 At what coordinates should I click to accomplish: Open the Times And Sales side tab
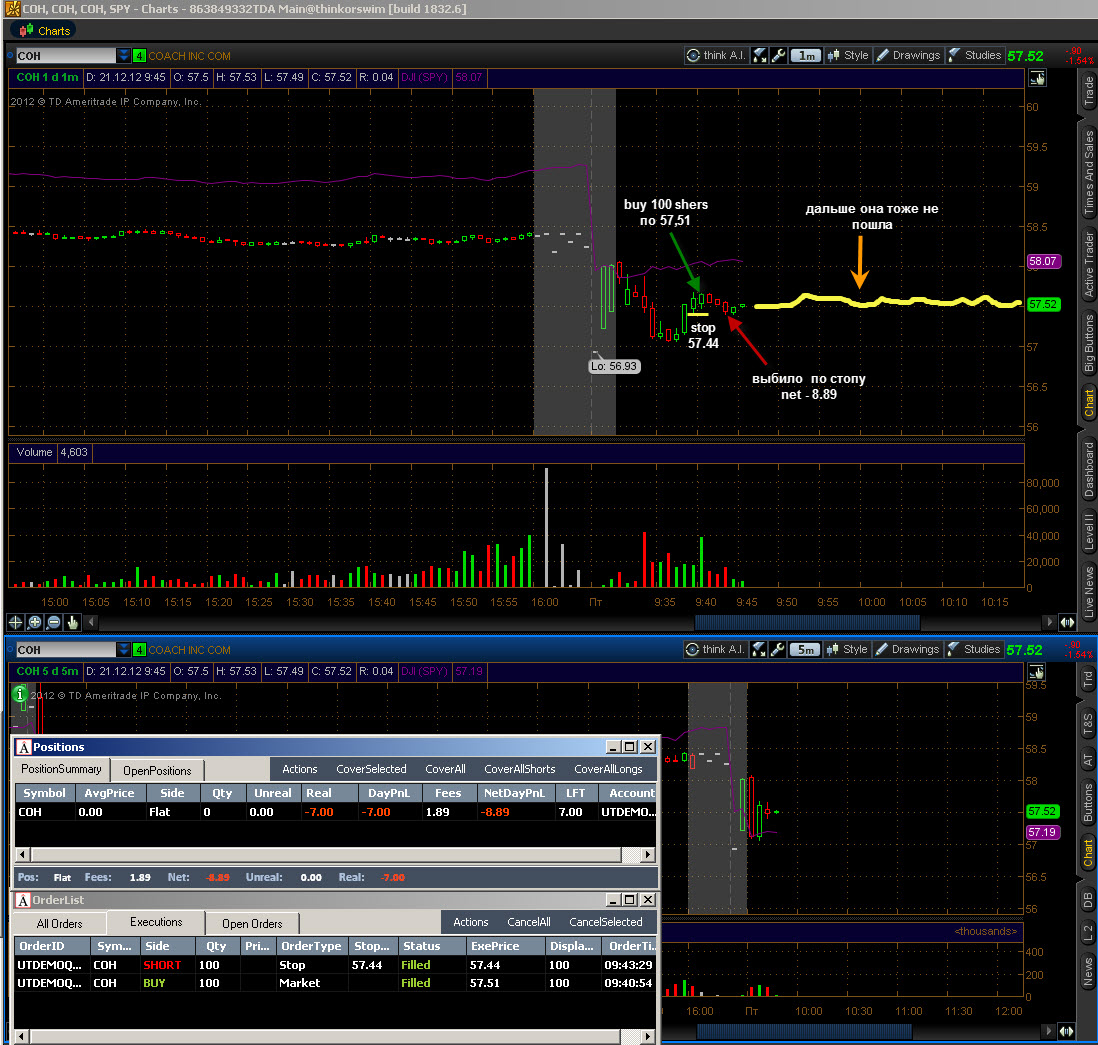tap(1088, 172)
